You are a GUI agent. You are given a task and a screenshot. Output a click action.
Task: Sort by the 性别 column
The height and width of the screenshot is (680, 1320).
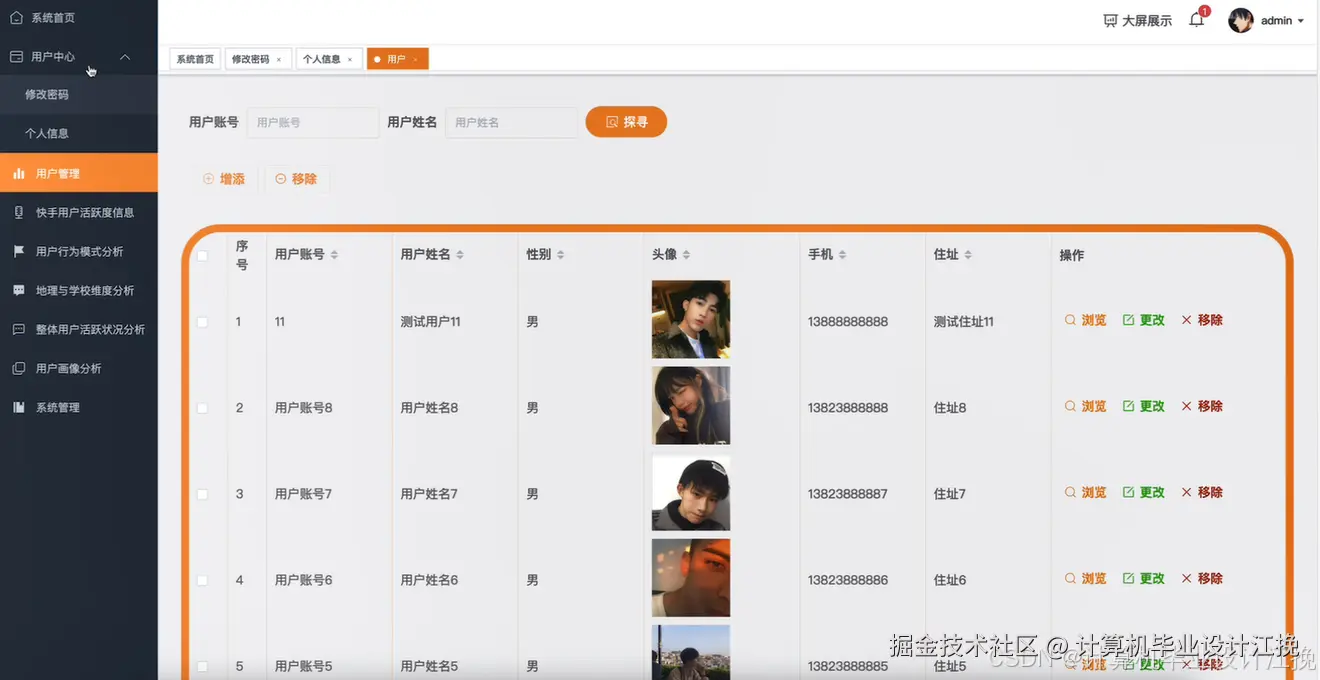tap(561, 255)
